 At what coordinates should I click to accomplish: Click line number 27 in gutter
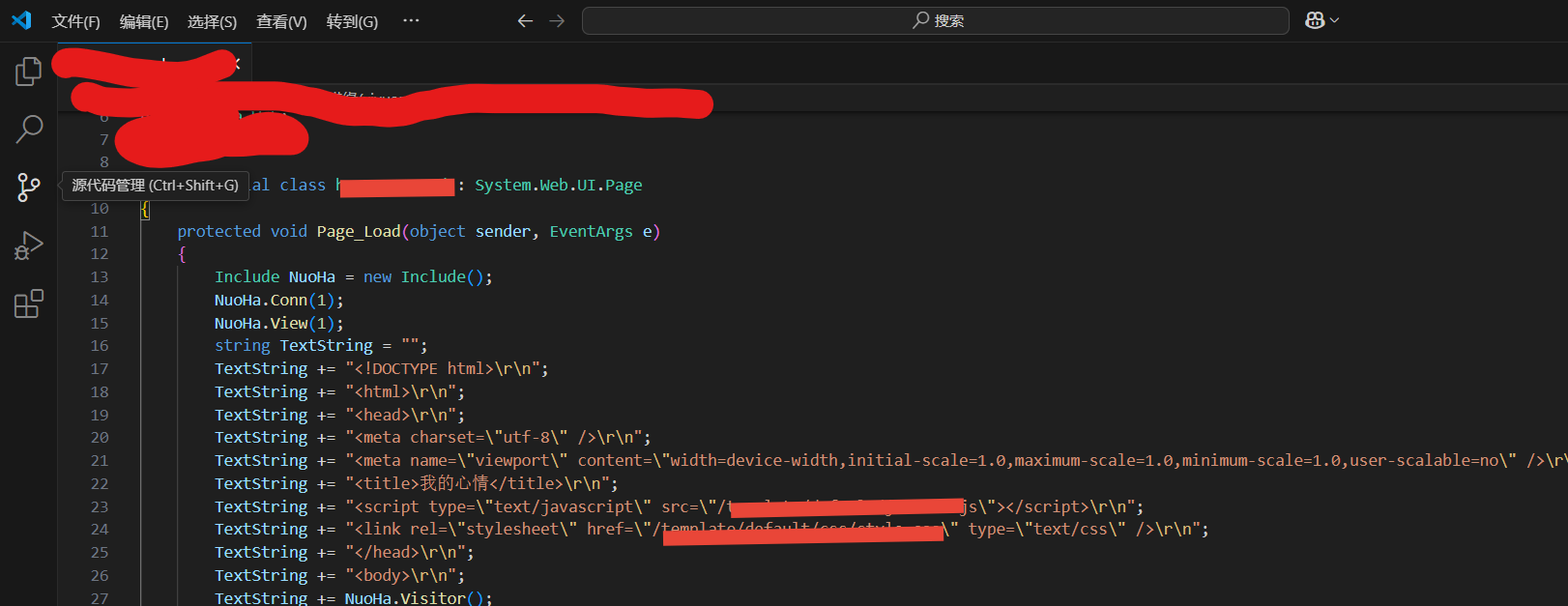coord(100,598)
